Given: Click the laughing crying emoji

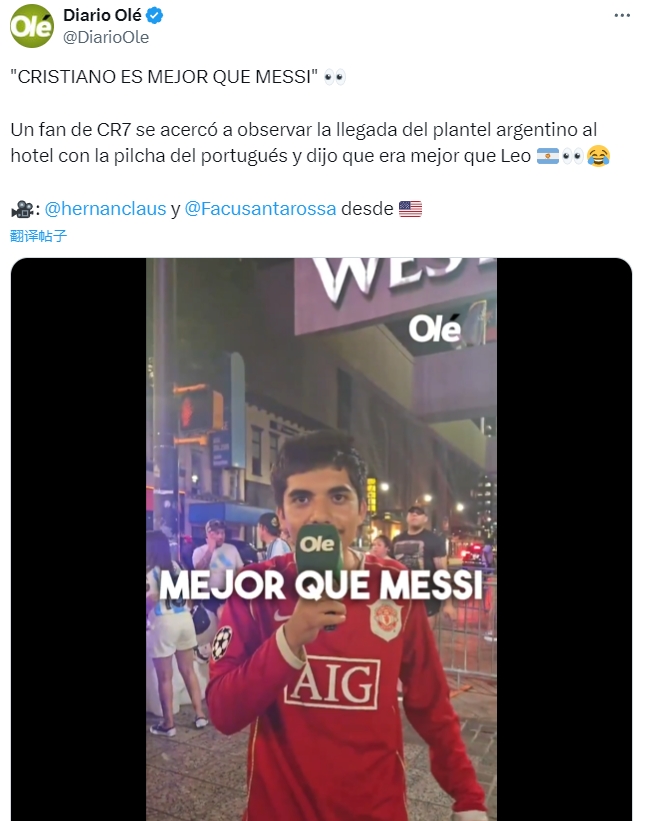Looking at the screenshot, I should tap(598, 156).
